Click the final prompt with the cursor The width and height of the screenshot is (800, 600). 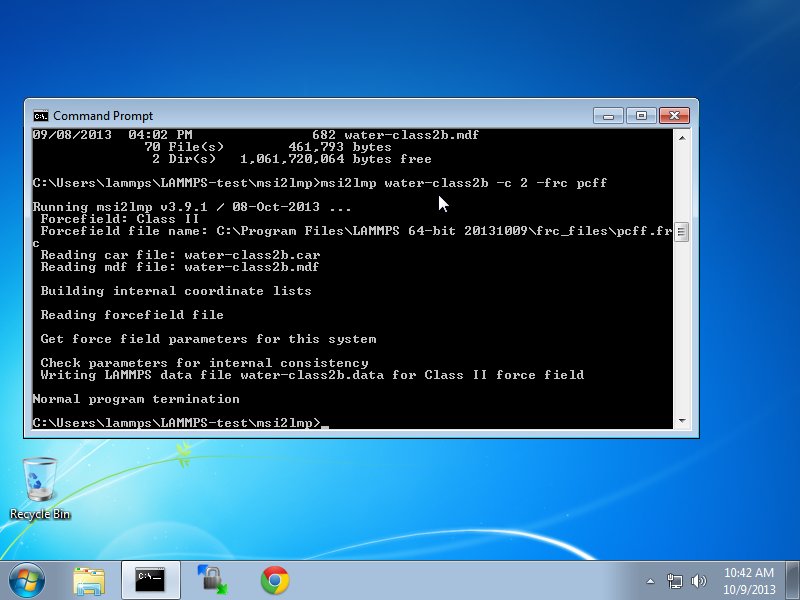[181, 423]
